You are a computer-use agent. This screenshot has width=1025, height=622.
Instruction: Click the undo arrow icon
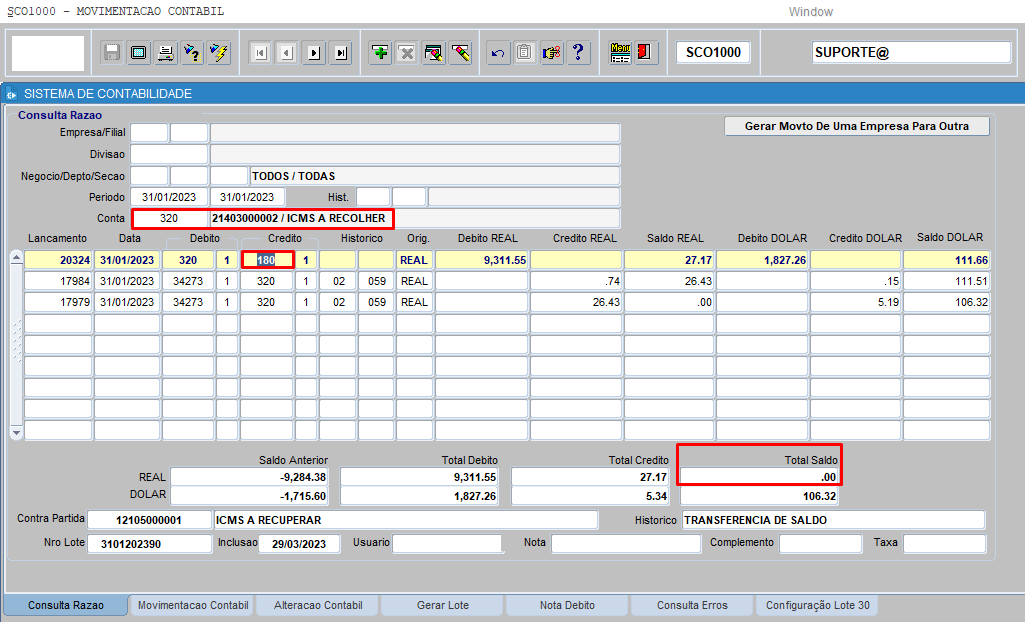[498, 52]
